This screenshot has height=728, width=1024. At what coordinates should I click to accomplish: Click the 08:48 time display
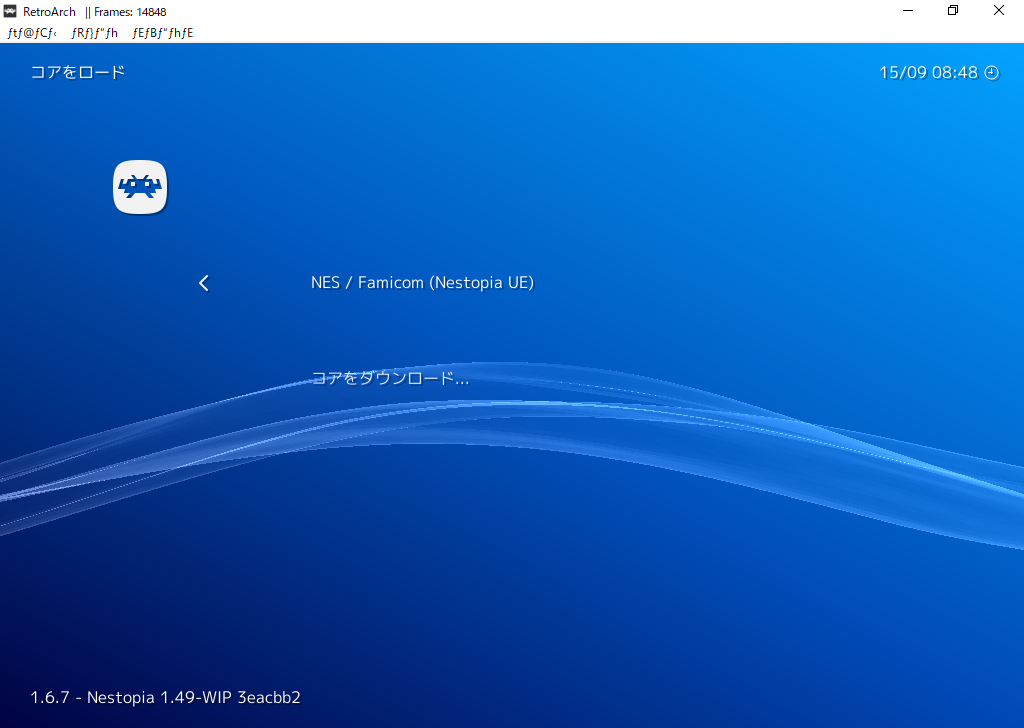[x=955, y=73]
